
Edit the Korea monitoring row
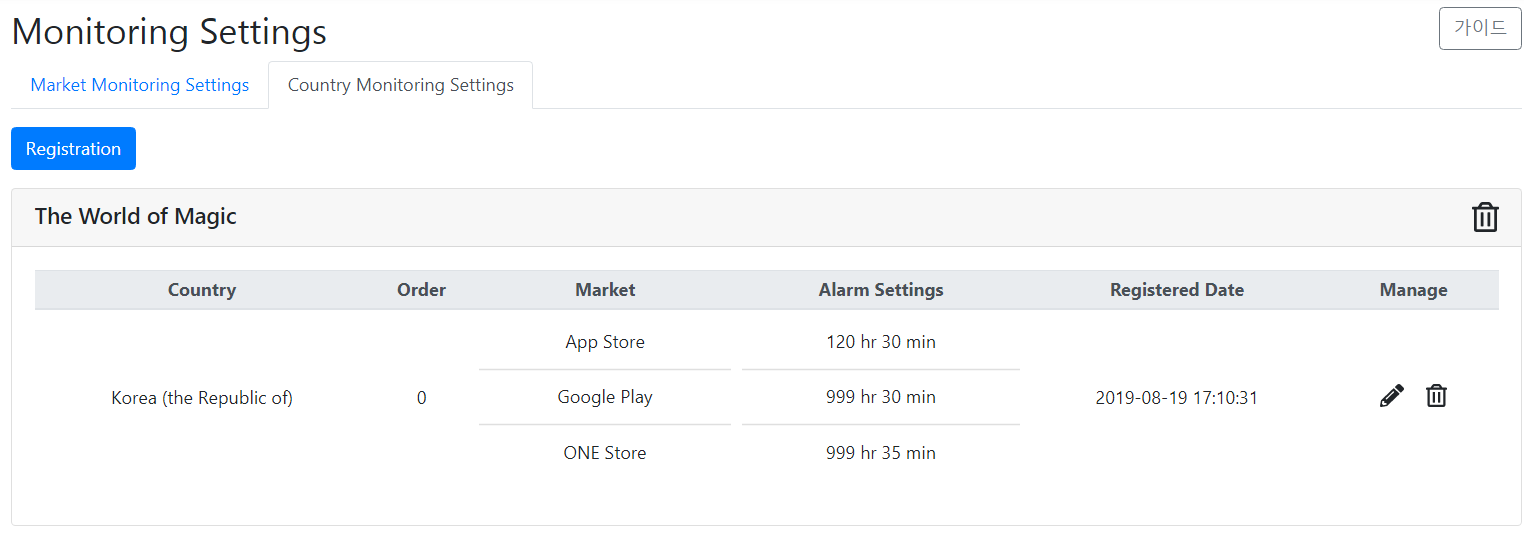click(1391, 396)
